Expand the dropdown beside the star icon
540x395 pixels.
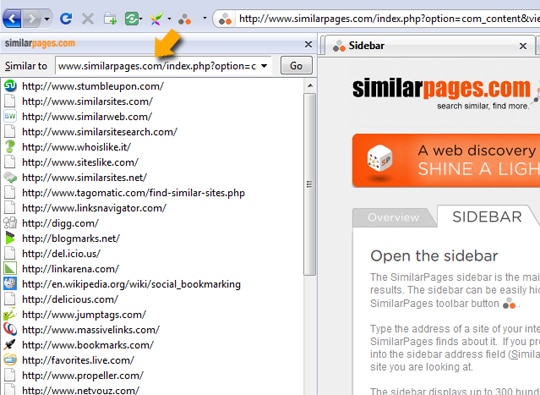[x=169, y=18]
